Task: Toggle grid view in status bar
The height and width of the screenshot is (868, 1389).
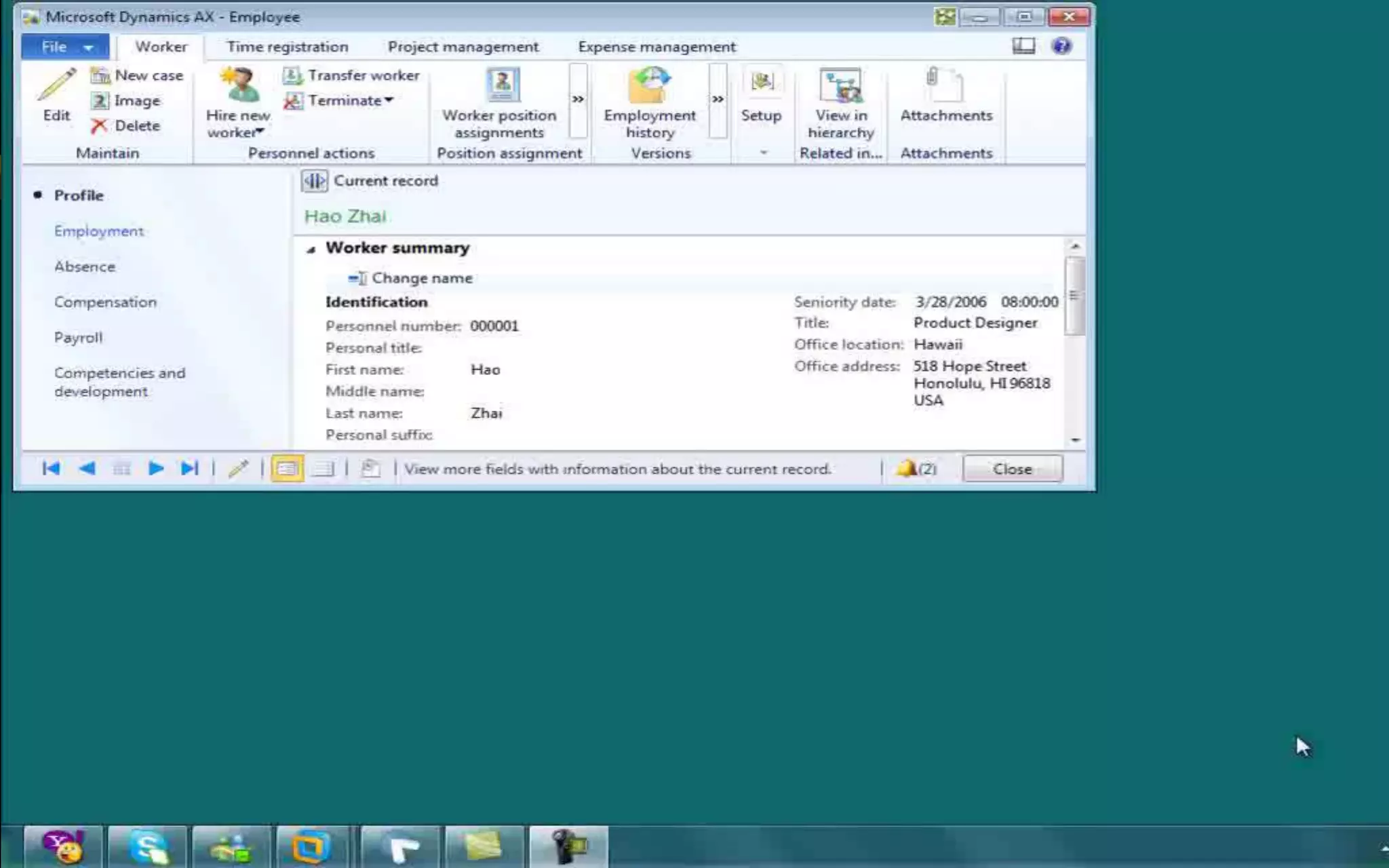Action: [x=323, y=469]
